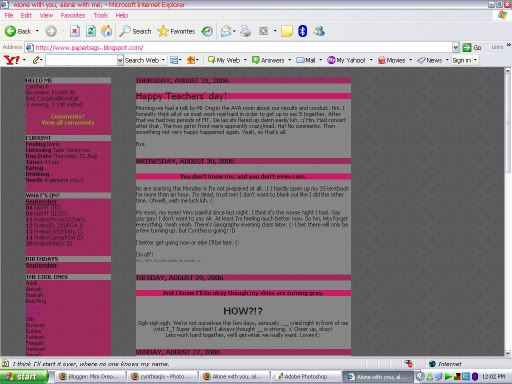The width and height of the screenshot is (512, 384).
Task: Open the Y! logo dropdown arrow
Action: 24,60
